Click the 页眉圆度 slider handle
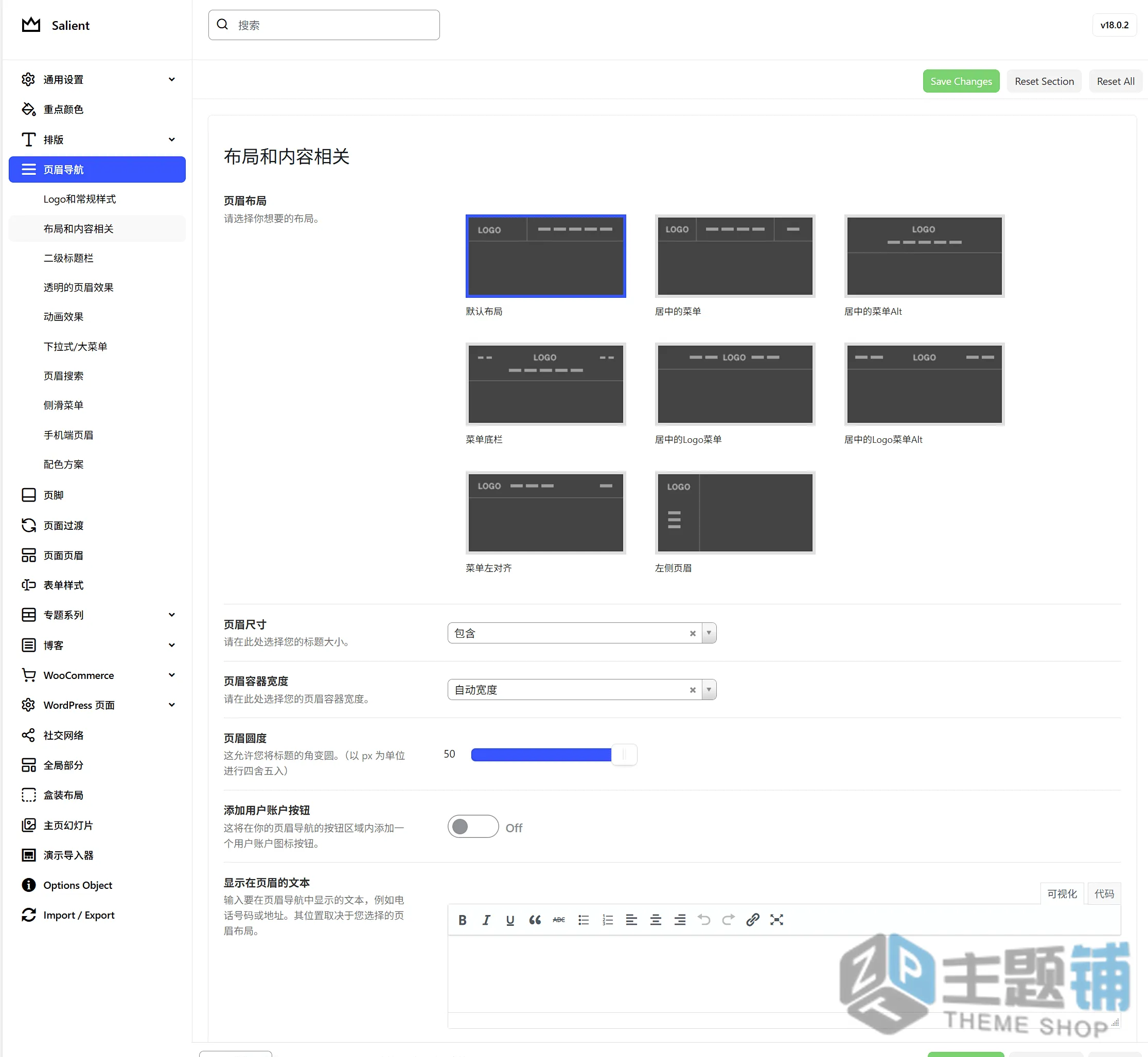The width and height of the screenshot is (1148, 1057). pyautogui.click(x=624, y=755)
